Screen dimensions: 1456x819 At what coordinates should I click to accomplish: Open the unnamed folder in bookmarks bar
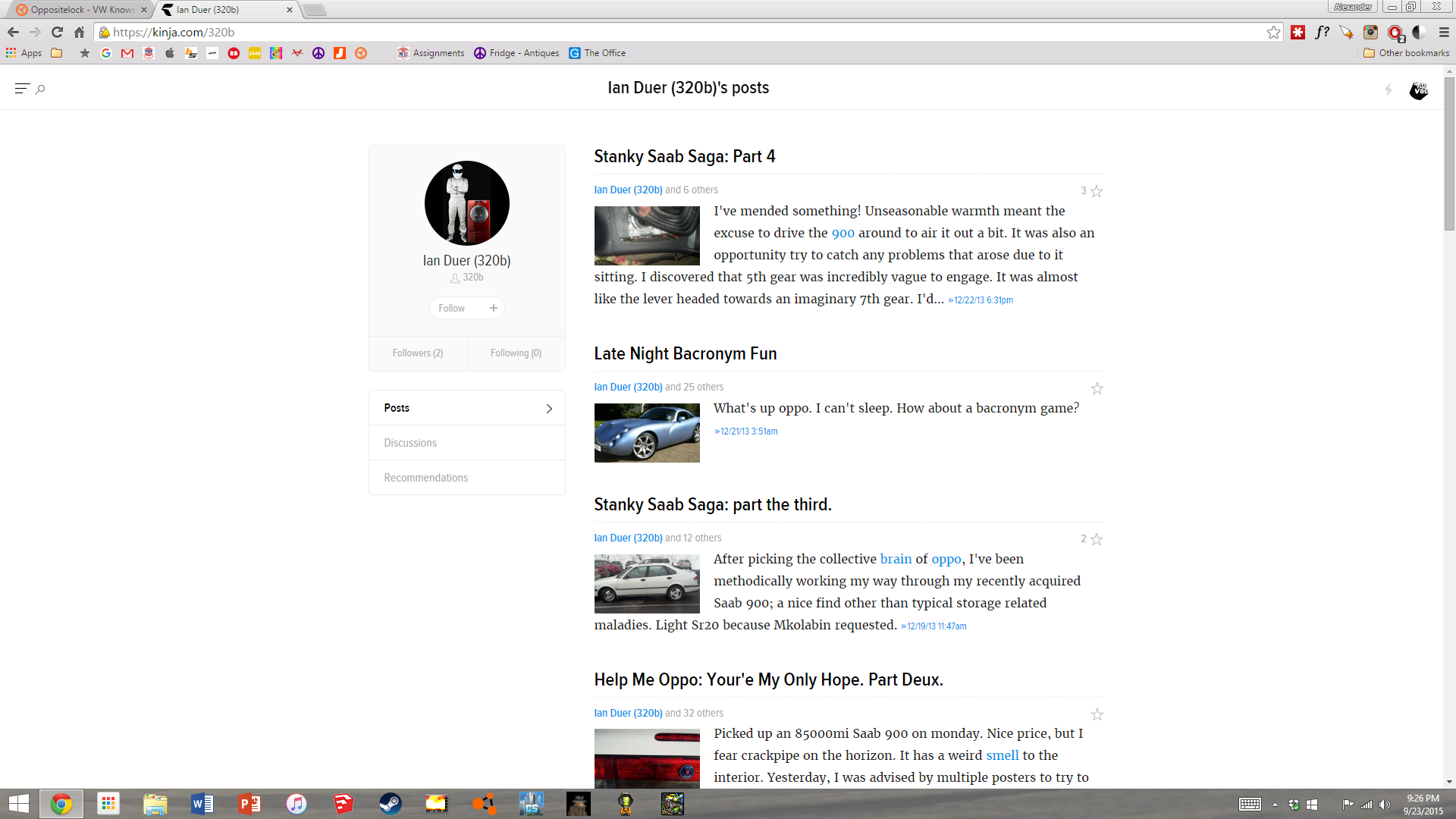(57, 53)
